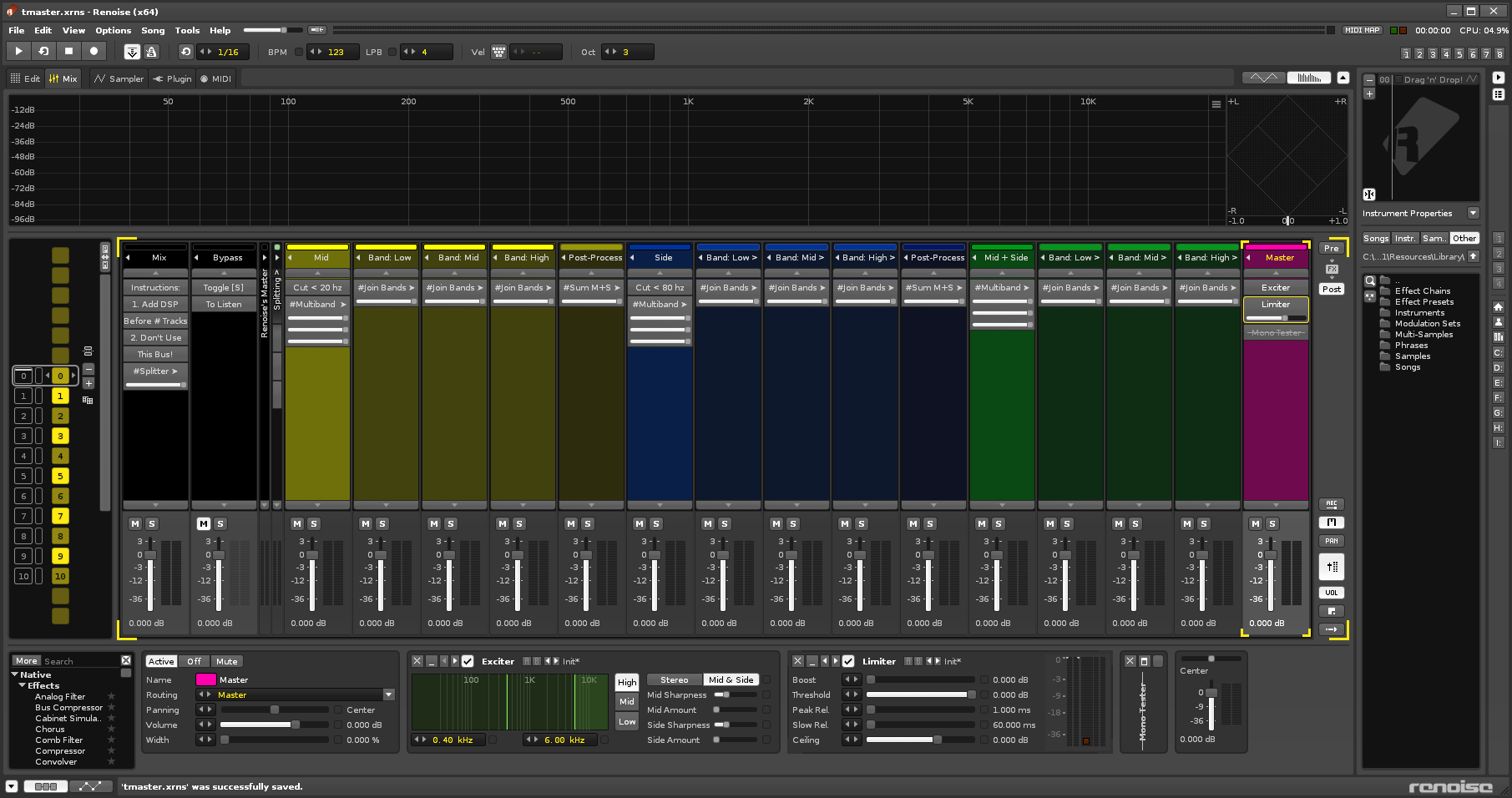The width and height of the screenshot is (1512, 798).
Task: Toggle the metronome icon
Action: click(151, 52)
